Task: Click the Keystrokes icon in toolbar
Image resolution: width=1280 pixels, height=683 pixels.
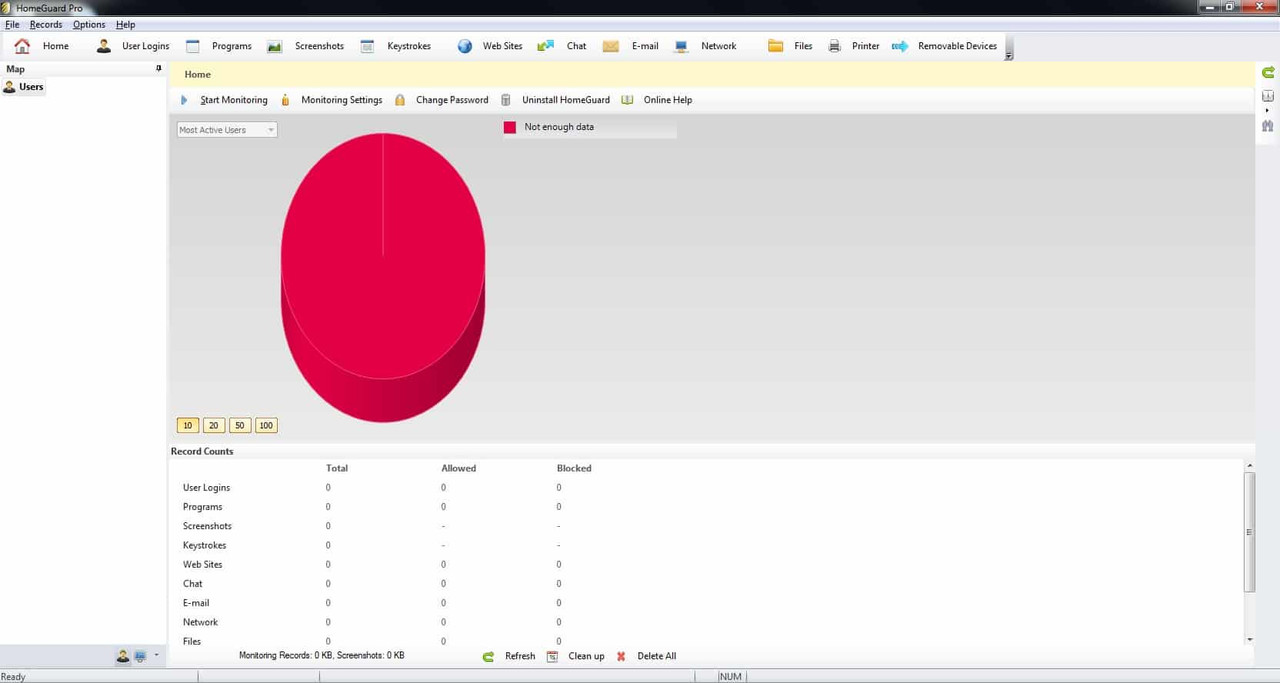Action: click(x=367, y=46)
